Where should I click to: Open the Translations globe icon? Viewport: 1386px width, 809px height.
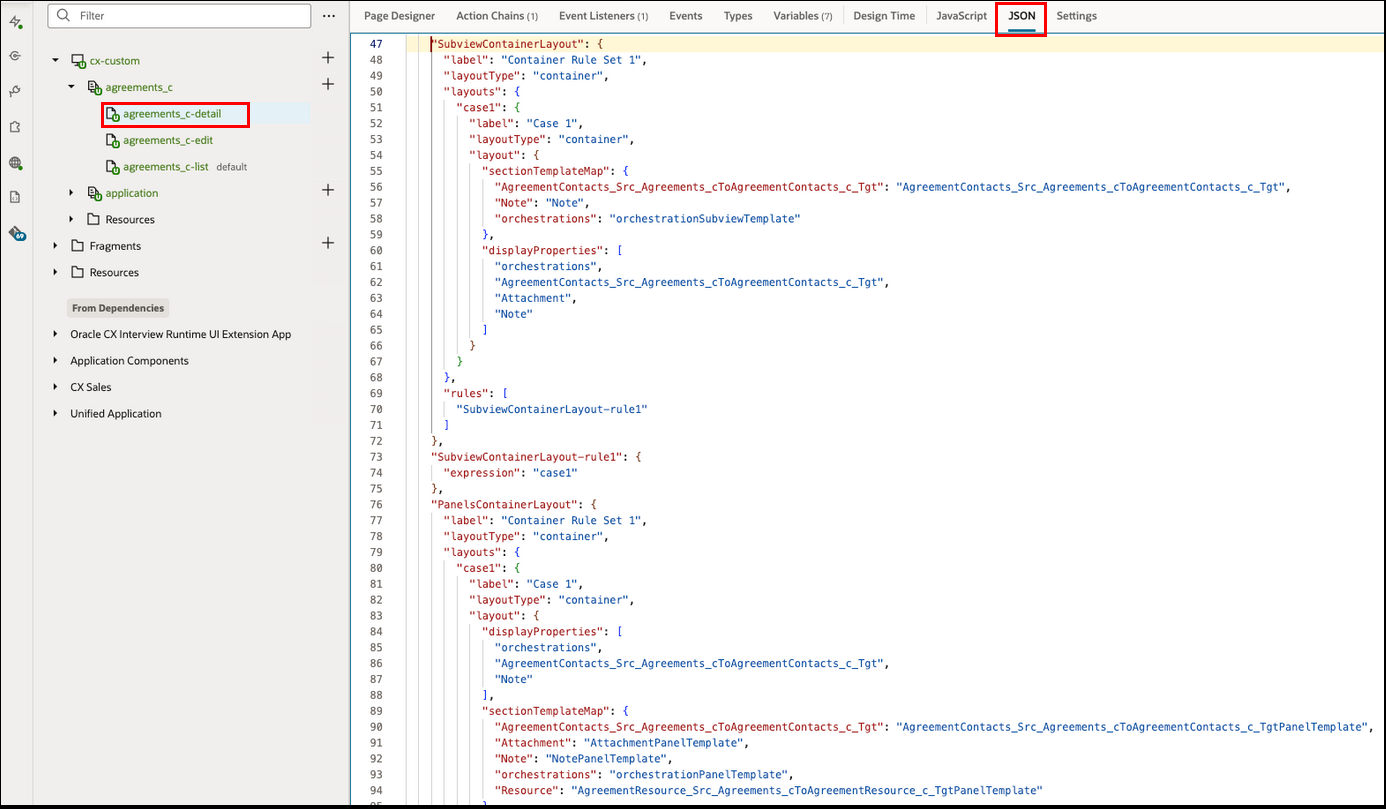click(16, 163)
